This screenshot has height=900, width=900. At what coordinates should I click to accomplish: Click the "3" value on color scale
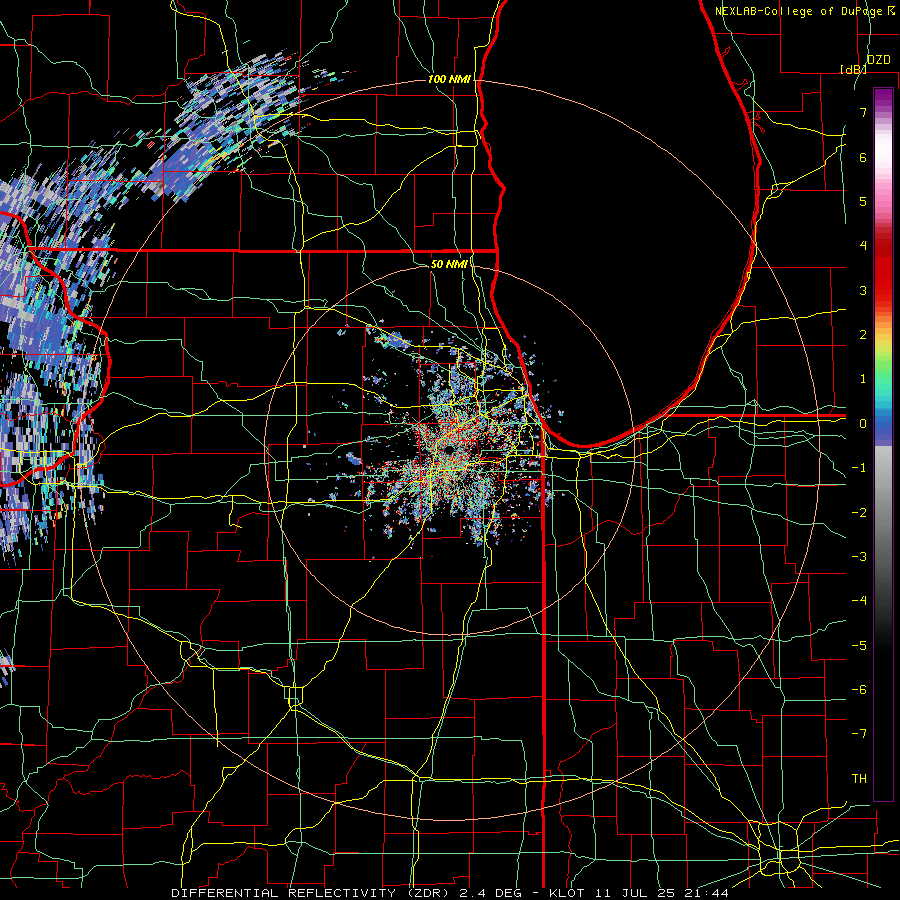(863, 290)
